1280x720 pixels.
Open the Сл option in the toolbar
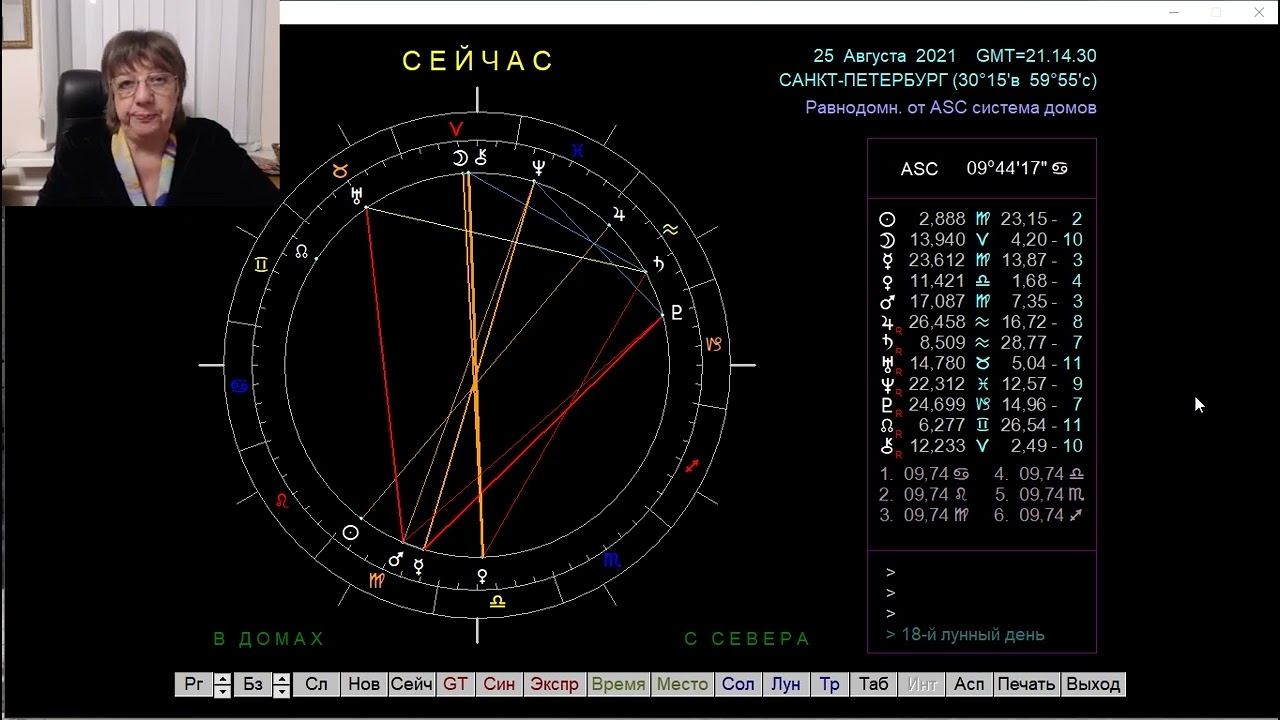tap(316, 684)
